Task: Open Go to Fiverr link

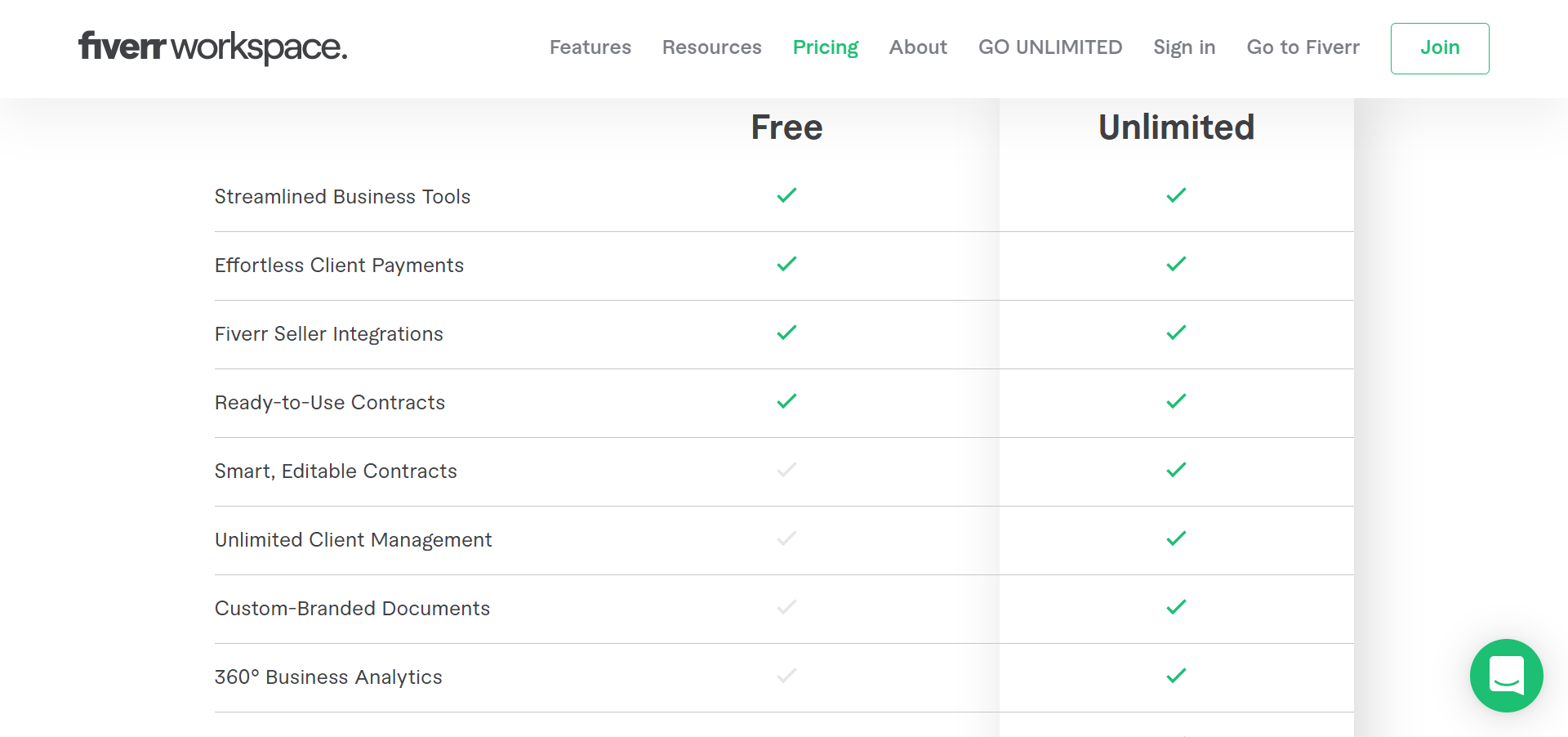Action: (1303, 47)
